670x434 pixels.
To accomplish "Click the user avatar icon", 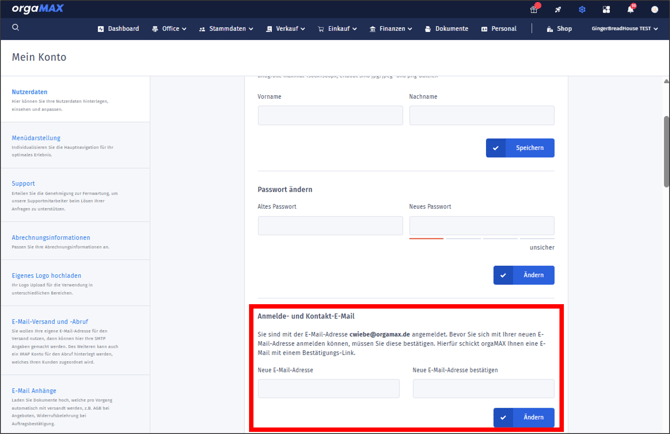I will point(654,9).
